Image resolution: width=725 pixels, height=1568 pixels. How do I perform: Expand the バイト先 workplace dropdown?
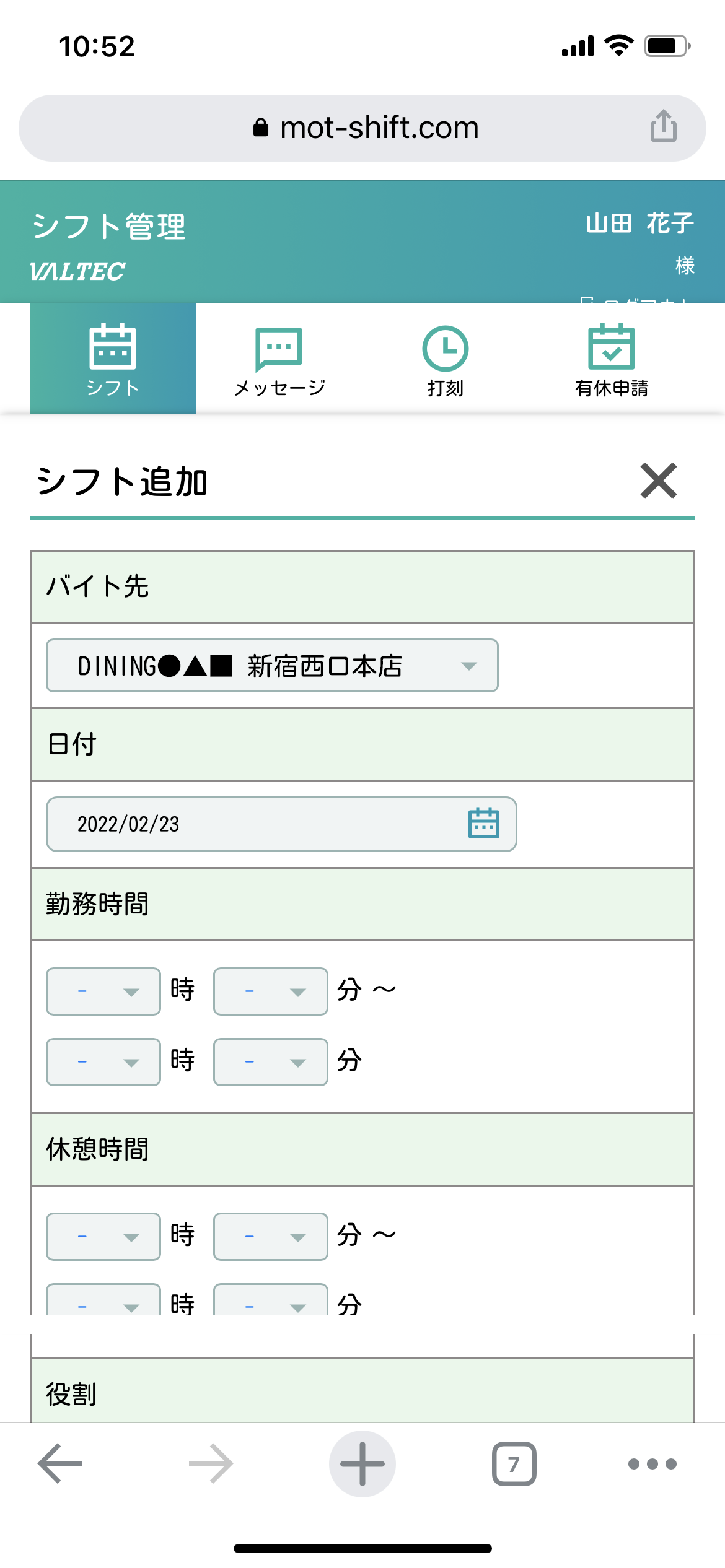click(x=272, y=666)
